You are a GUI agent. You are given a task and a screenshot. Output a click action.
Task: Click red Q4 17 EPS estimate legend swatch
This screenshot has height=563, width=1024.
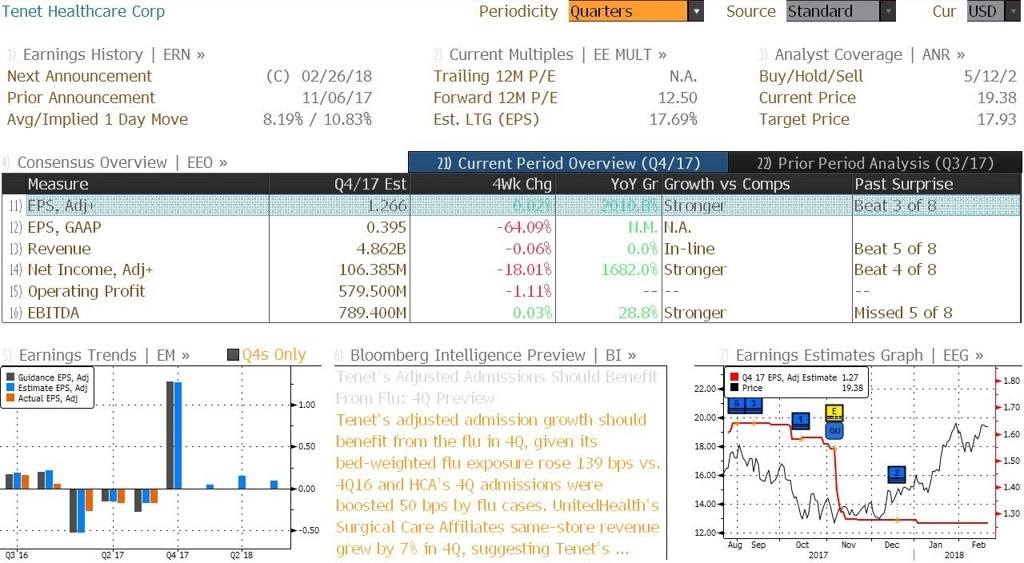734,377
